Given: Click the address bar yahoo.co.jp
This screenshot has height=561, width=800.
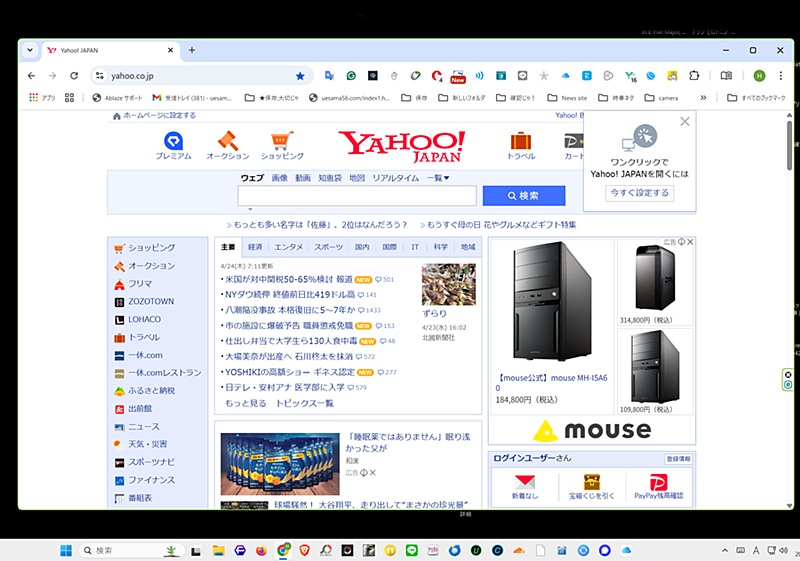Looking at the screenshot, I should click(x=202, y=76).
